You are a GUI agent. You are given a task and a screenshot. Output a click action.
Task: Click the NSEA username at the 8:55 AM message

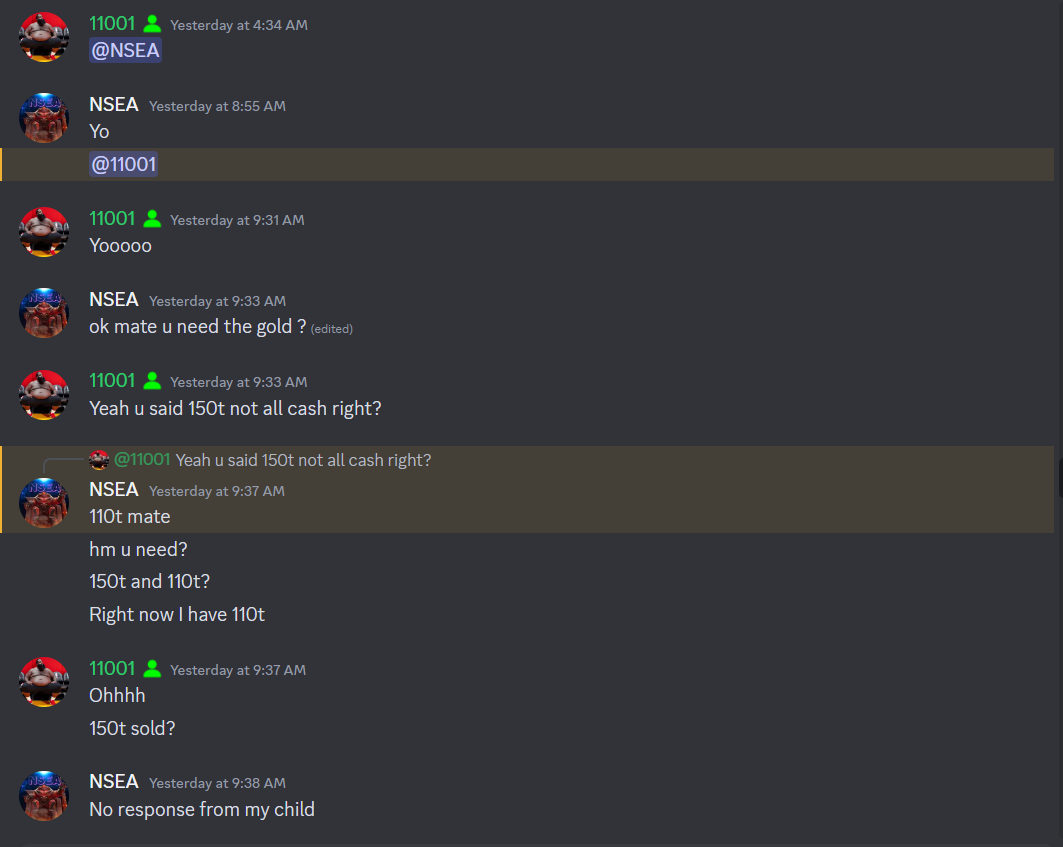click(x=114, y=104)
